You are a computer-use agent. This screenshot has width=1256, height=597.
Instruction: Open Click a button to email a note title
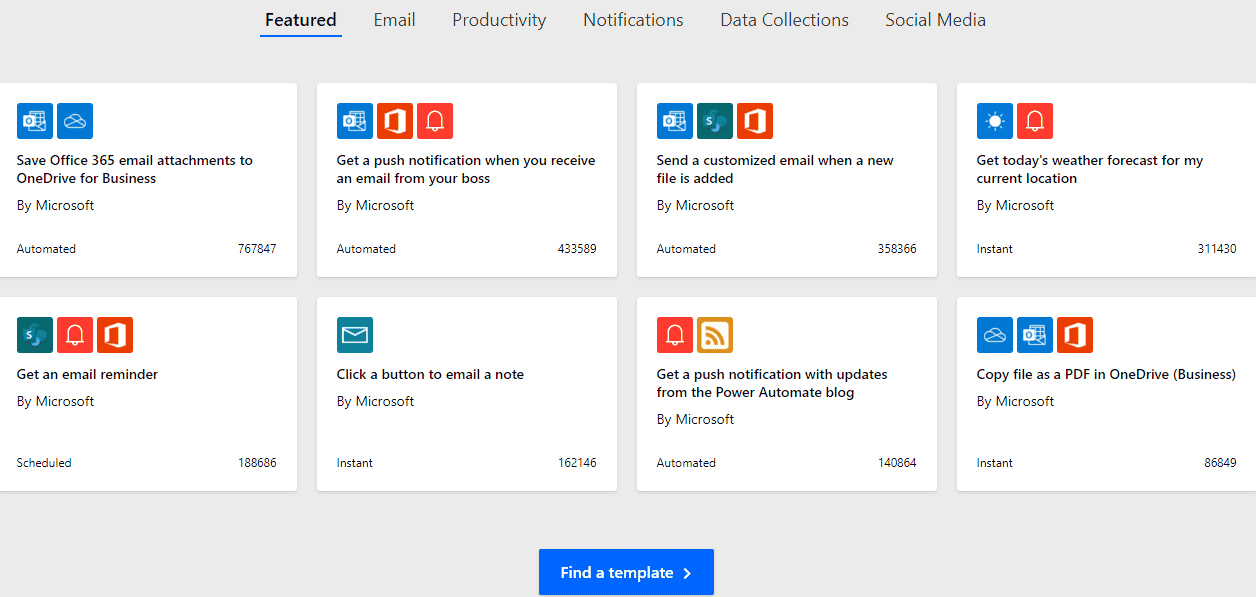tap(430, 374)
